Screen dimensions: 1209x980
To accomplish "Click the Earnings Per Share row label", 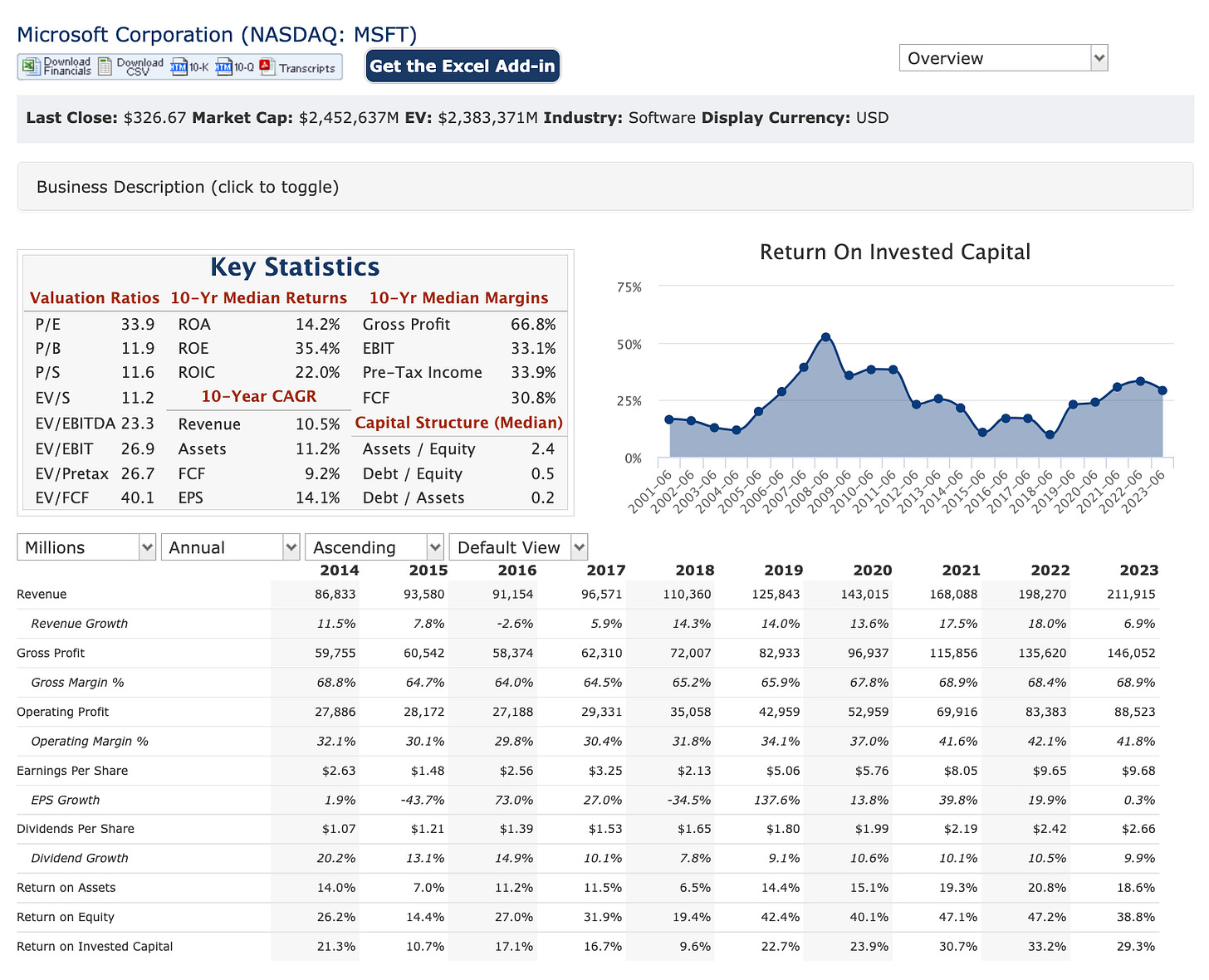I will click(72, 771).
